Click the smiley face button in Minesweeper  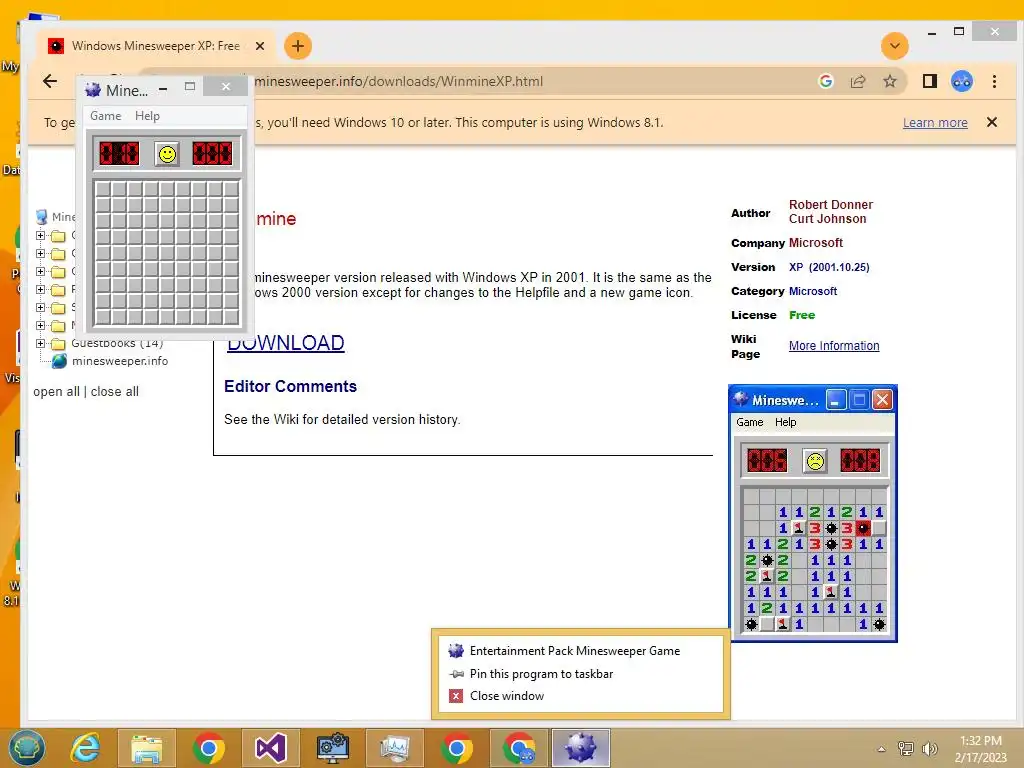[x=167, y=154]
